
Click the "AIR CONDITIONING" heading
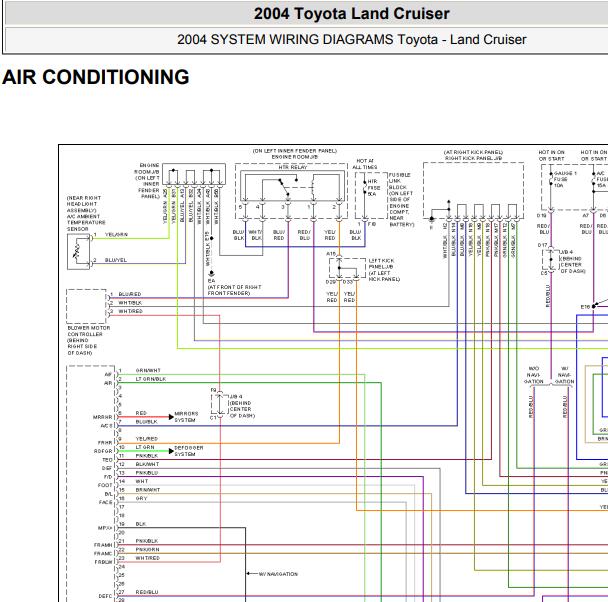tap(96, 77)
